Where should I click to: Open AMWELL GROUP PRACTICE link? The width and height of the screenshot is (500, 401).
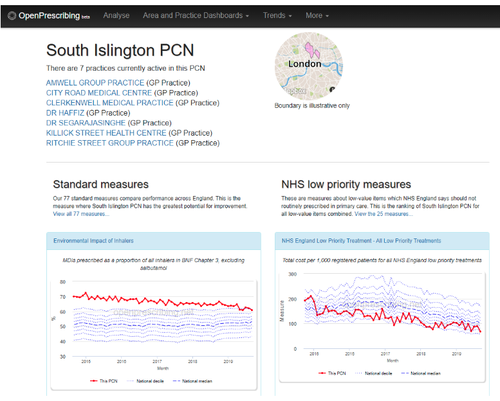click(x=95, y=83)
